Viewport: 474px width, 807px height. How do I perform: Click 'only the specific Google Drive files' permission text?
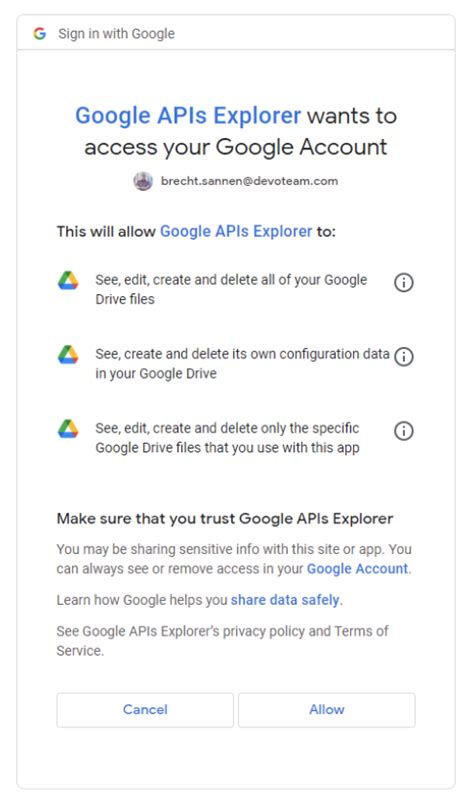[227, 437]
